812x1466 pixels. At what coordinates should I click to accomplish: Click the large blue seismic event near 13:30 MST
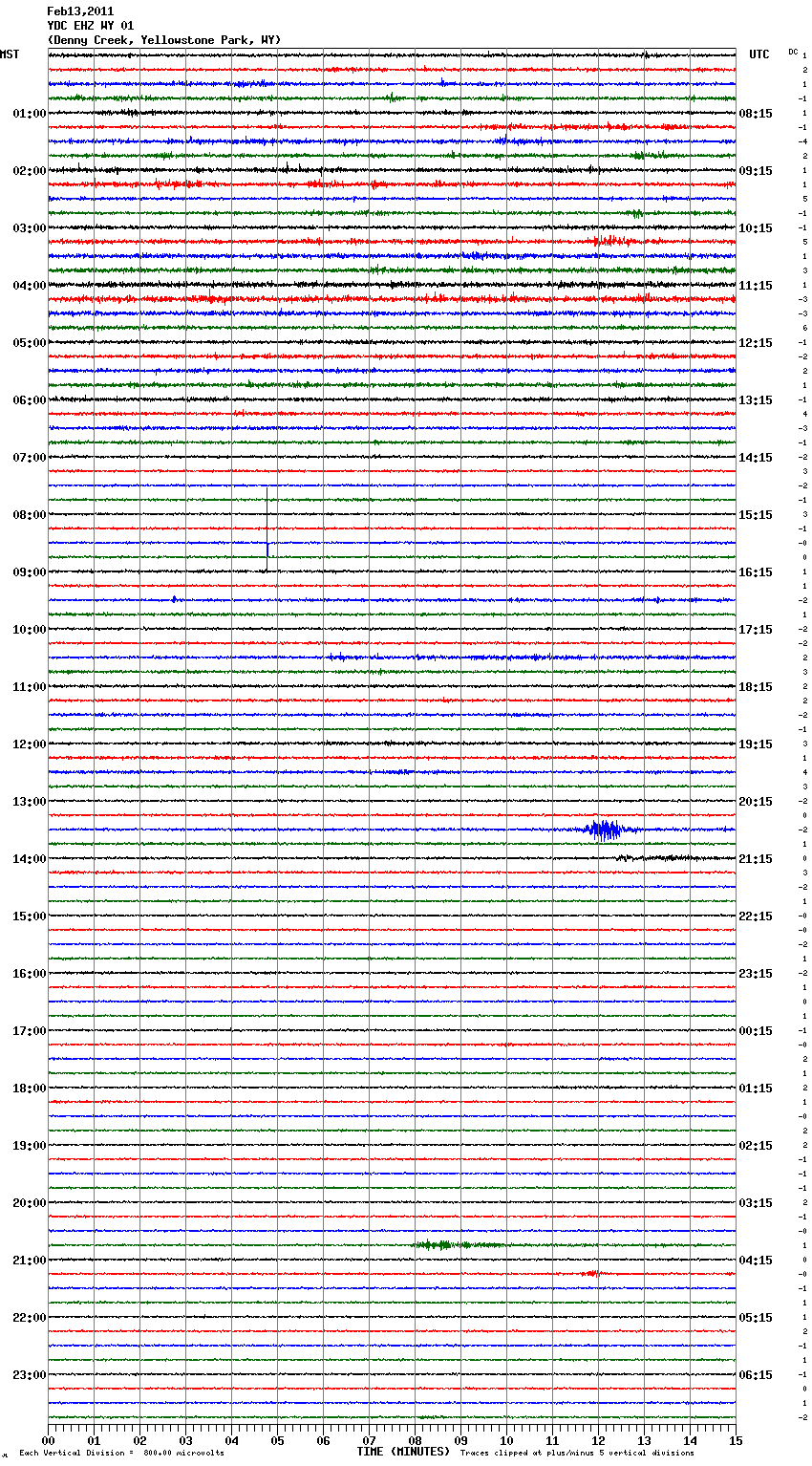(x=604, y=830)
